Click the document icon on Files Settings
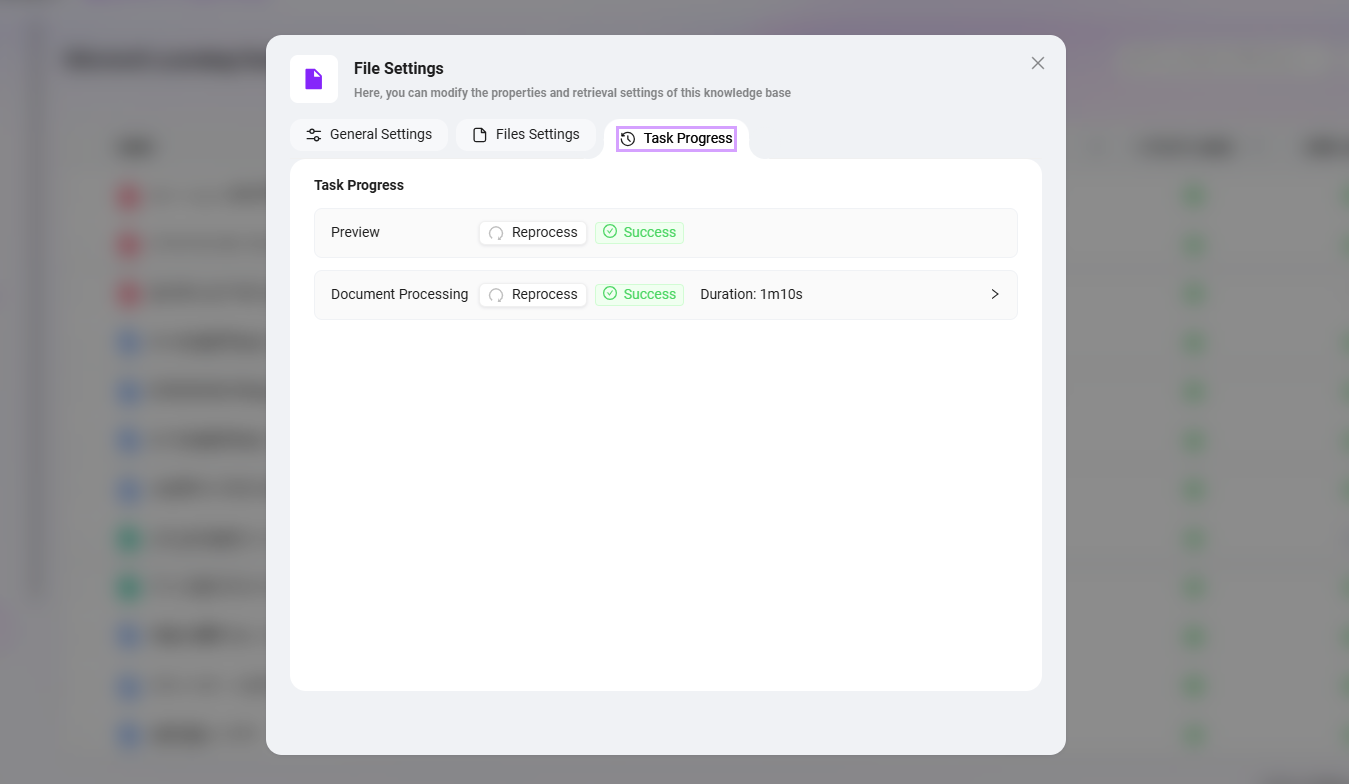This screenshot has width=1349, height=784. tap(480, 135)
